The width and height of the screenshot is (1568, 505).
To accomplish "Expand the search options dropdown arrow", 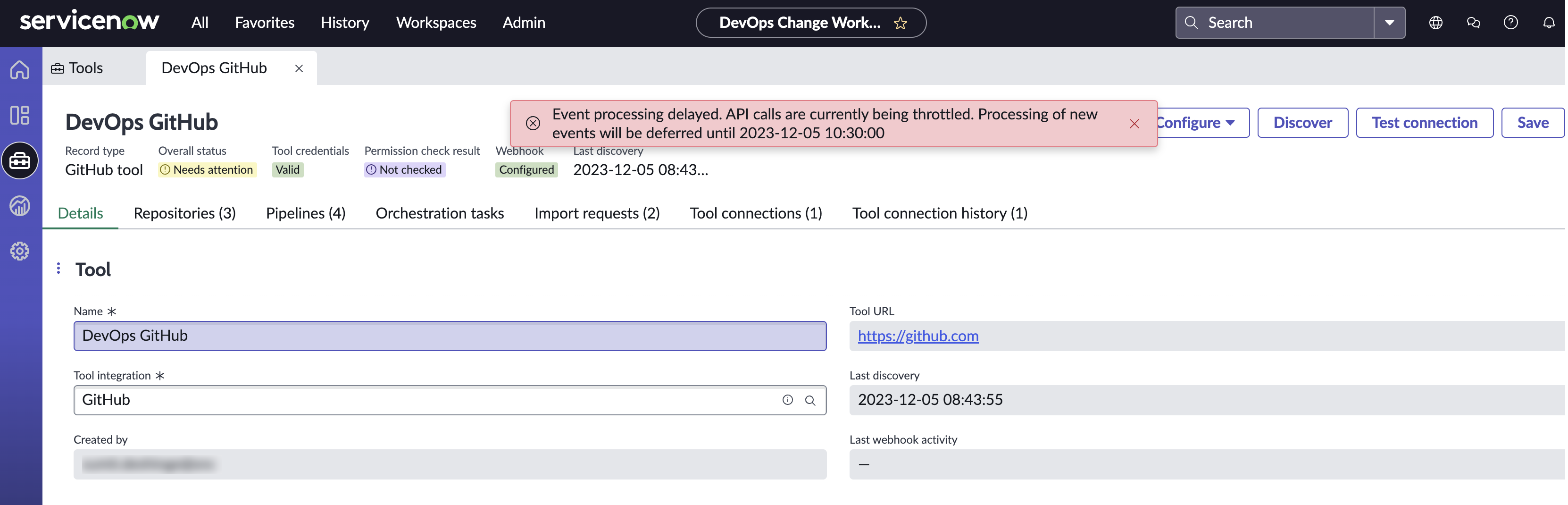I will [x=1390, y=23].
